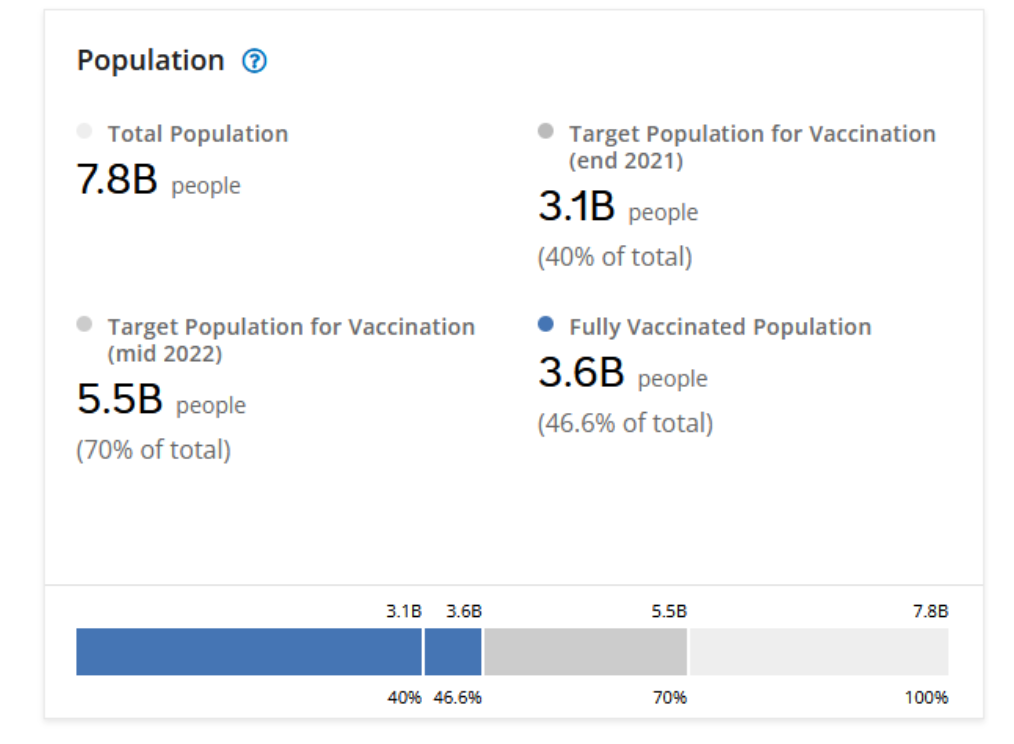This screenshot has width=1014, height=744.
Task: Click the 5.5B marker above the bar
Action: (669, 612)
